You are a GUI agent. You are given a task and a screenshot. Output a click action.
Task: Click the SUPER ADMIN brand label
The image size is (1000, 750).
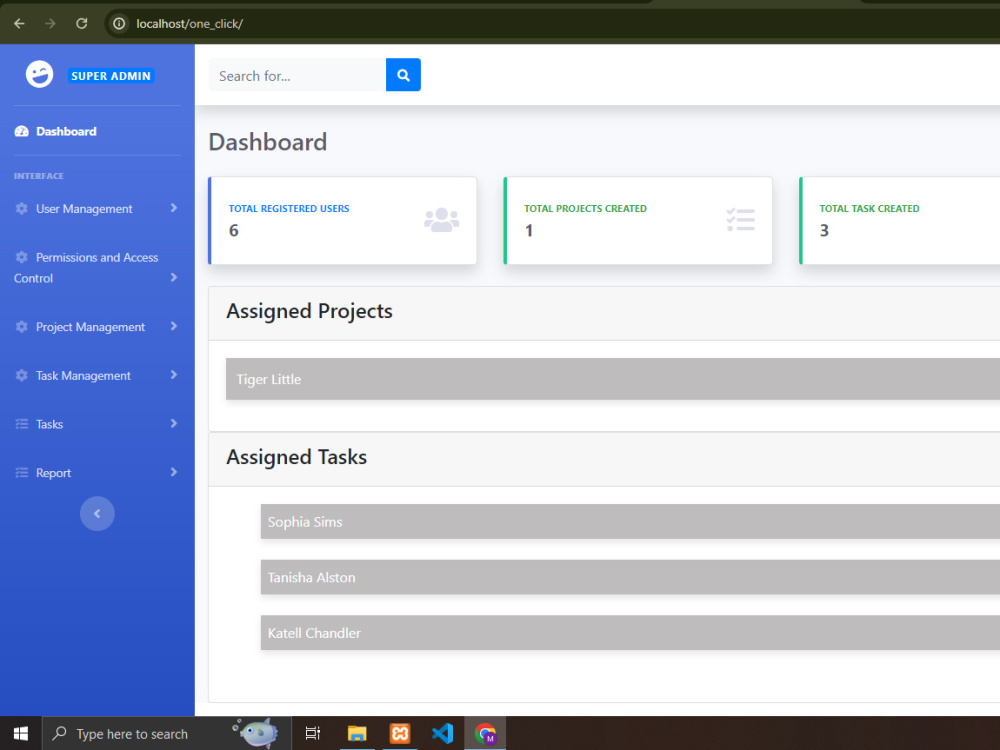[x=111, y=76]
